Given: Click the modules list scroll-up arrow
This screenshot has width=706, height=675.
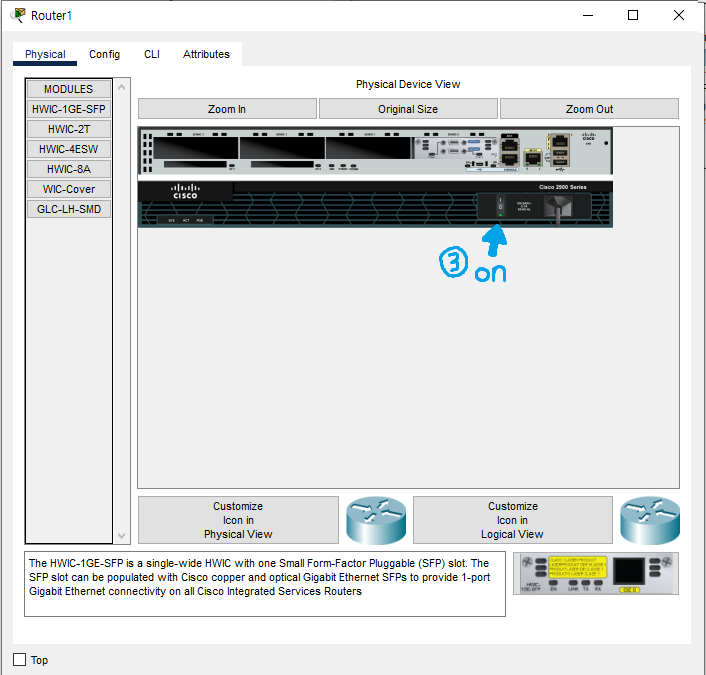Looking at the screenshot, I should point(122,87).
